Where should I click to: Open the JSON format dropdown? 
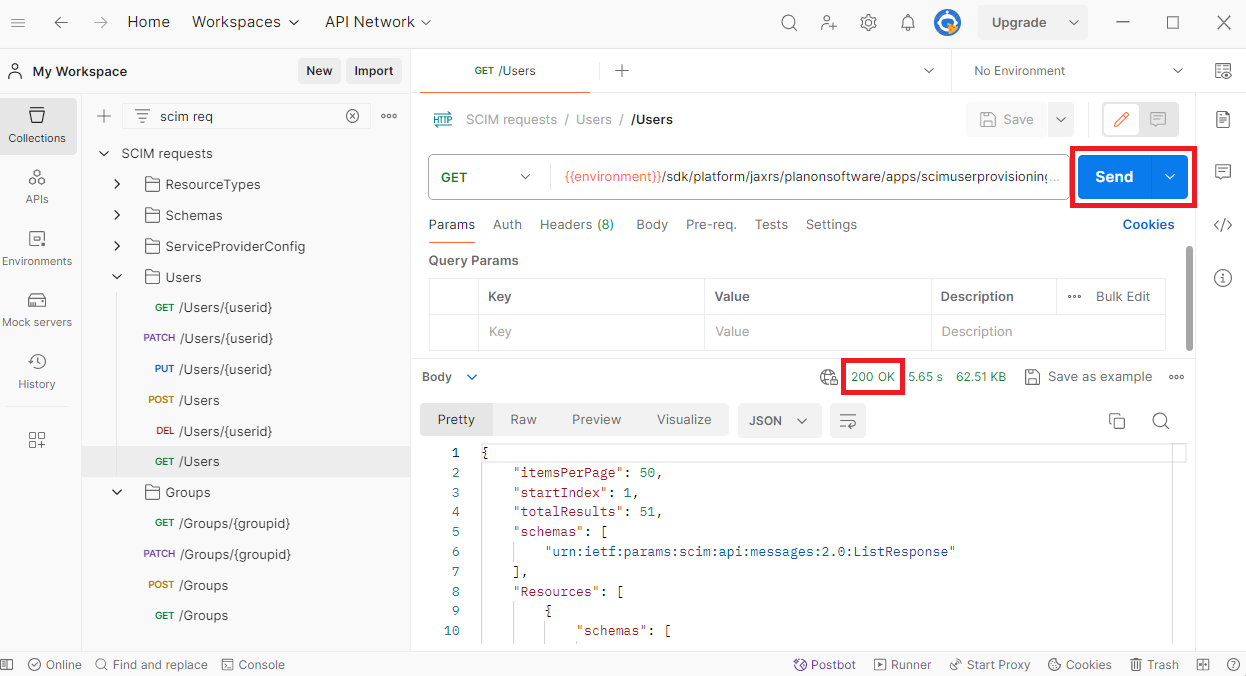[x=779, y=421]
